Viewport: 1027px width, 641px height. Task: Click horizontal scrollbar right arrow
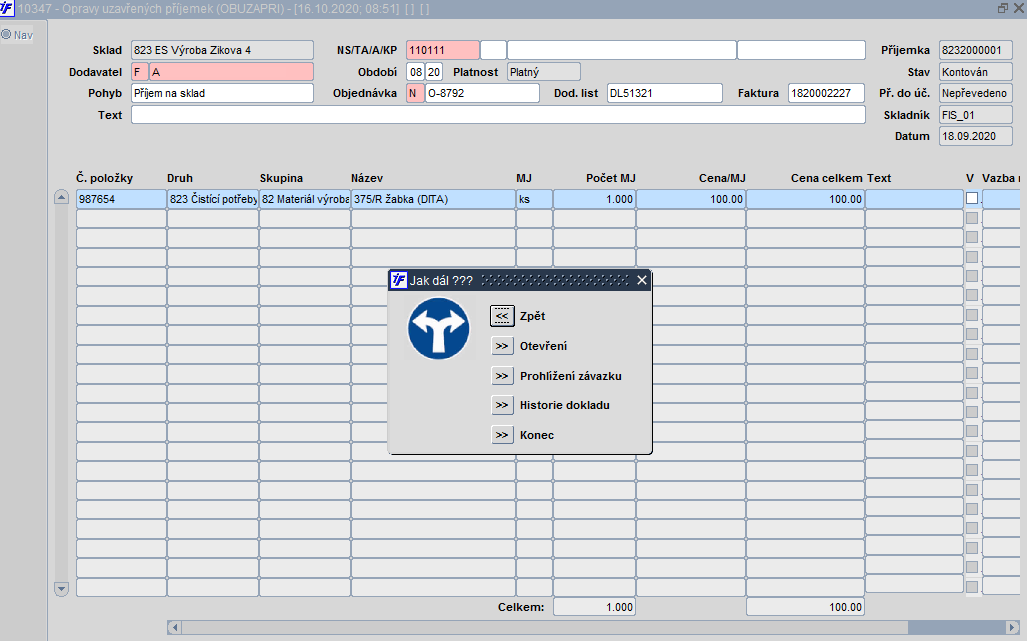(x=1013, y=627)
